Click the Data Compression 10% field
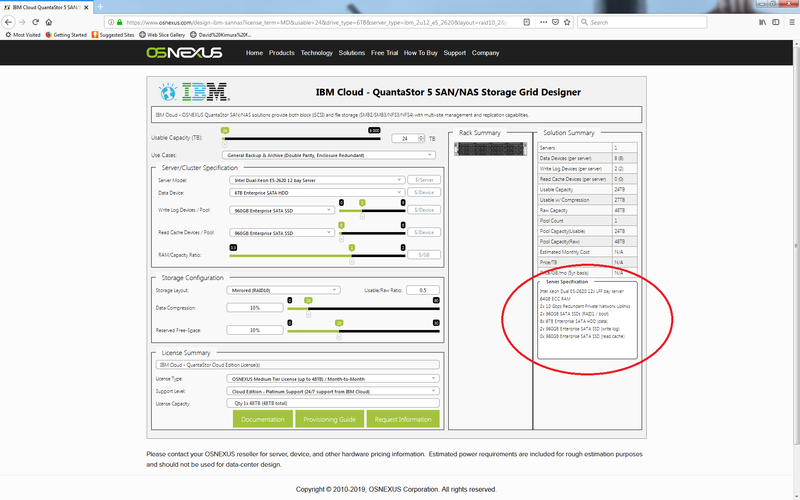This screenshot has width=800, height=500. pos(255,308)
